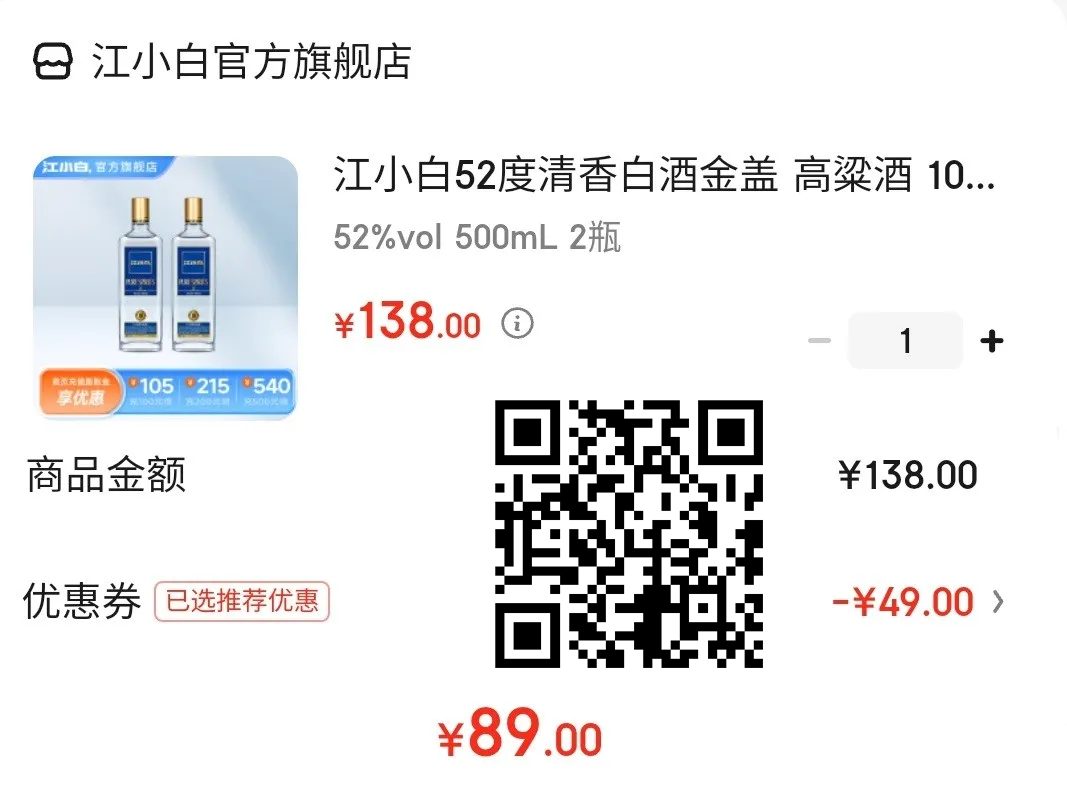Screen dimensions: 1067x791
Task: Click the 江小白 brand banner on thumbnail
Action: click(101, 167)
